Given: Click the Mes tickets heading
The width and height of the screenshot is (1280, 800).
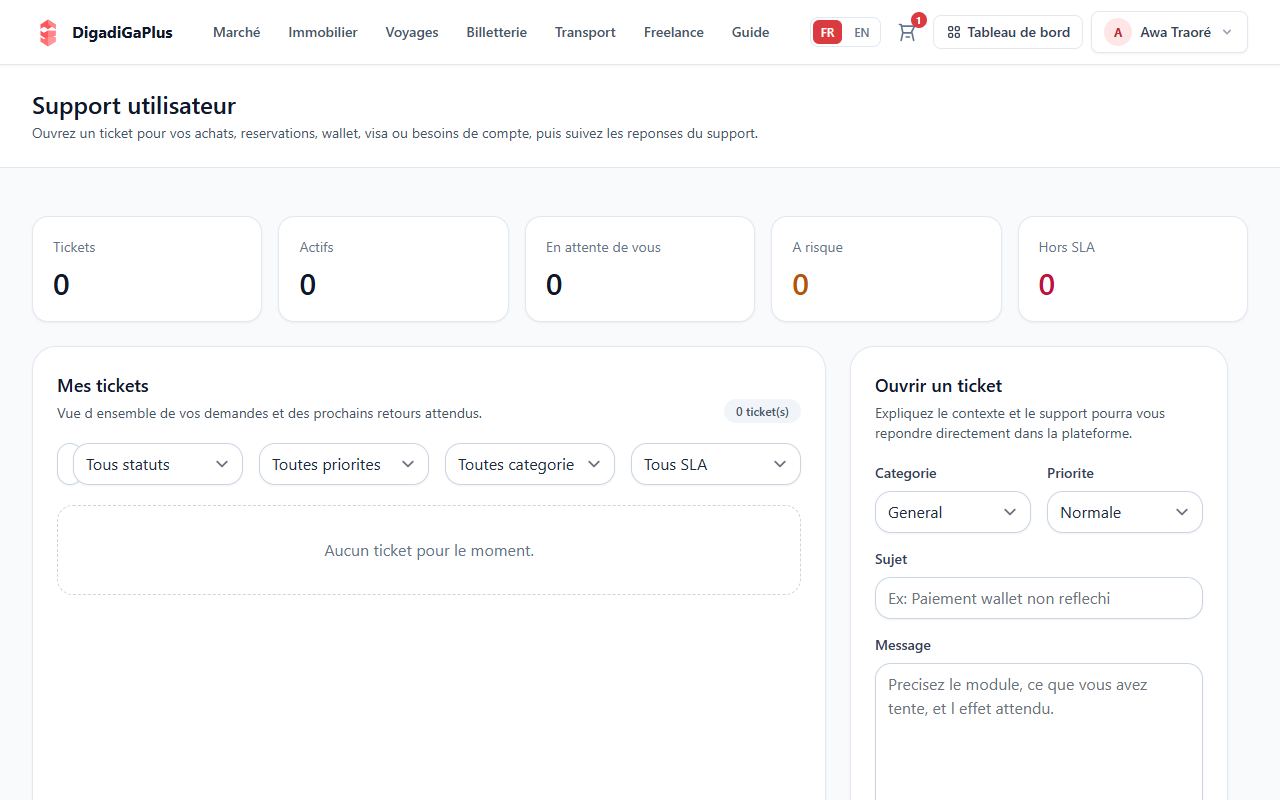Looking at the screenshot, I should (103, 385).
